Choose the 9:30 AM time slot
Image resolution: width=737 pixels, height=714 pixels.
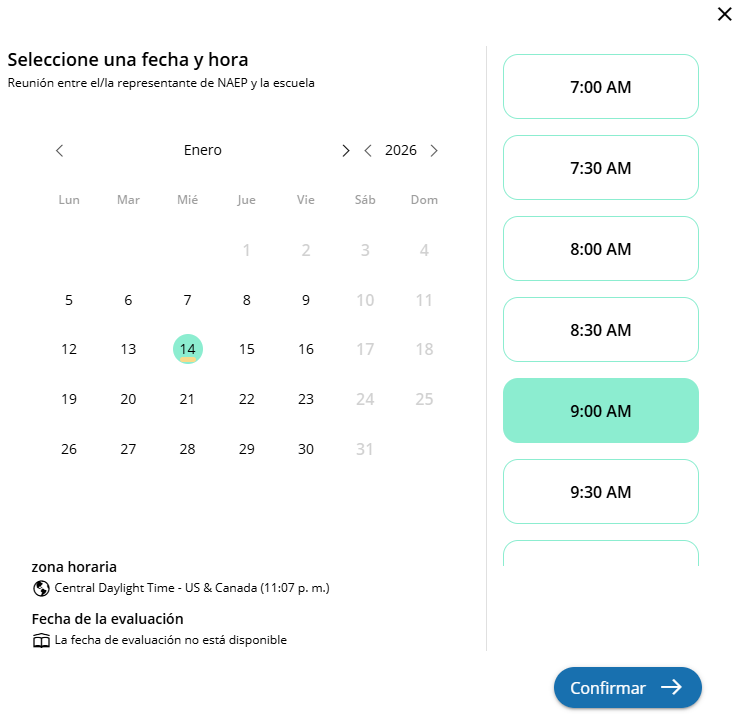(x=600, y=492)
